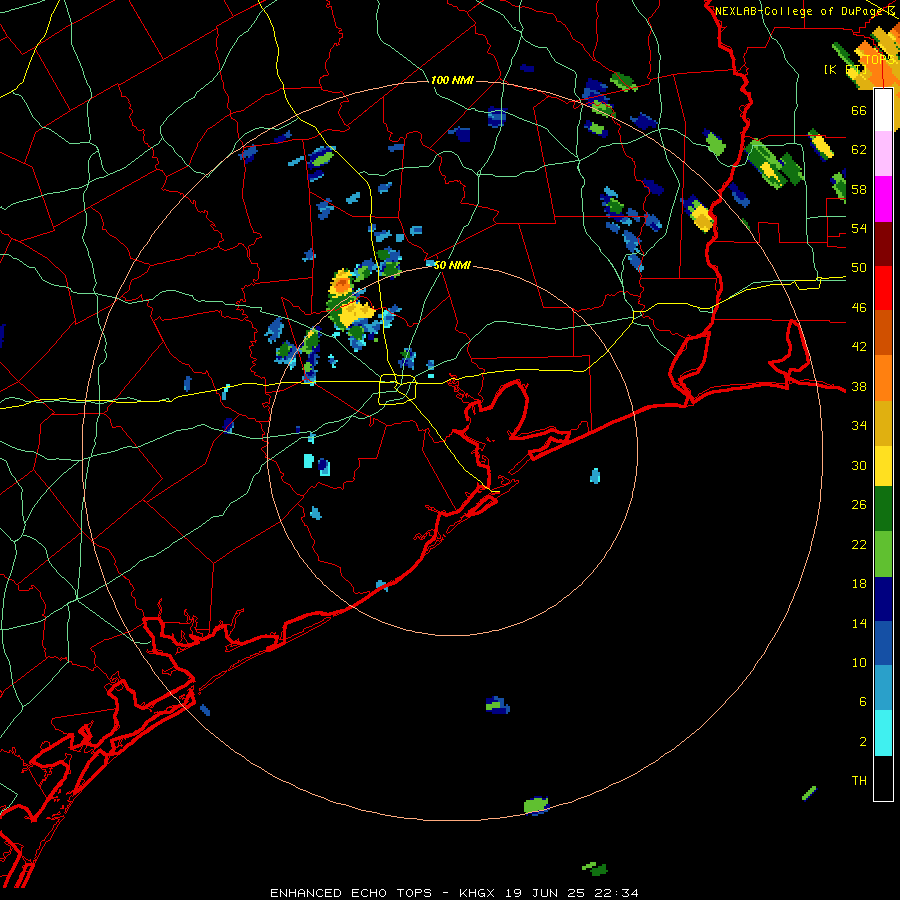Select the 26 value on the legend
900x900 pixels.
click(x=859, y=505)
